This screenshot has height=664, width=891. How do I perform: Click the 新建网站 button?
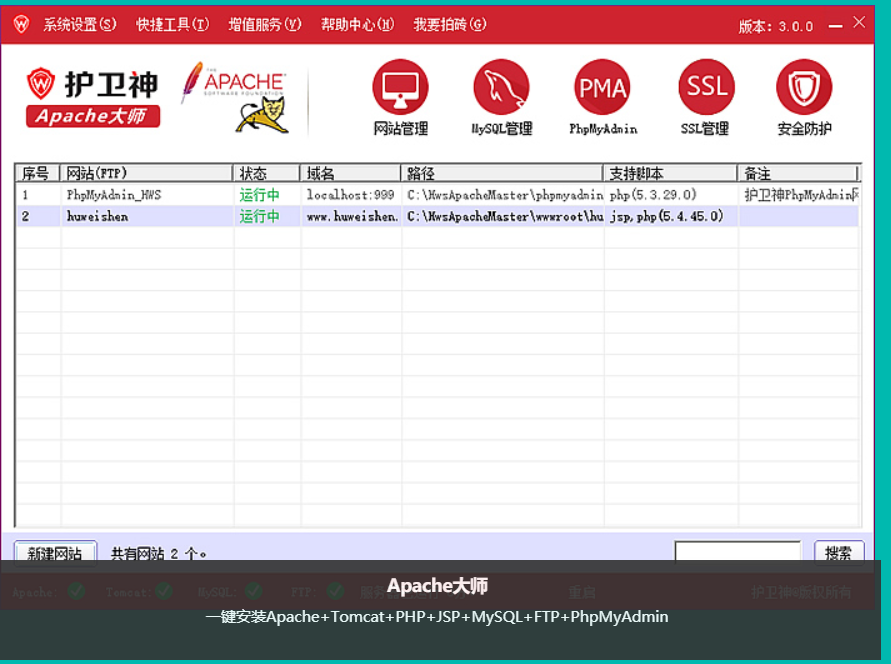(55, 553)
